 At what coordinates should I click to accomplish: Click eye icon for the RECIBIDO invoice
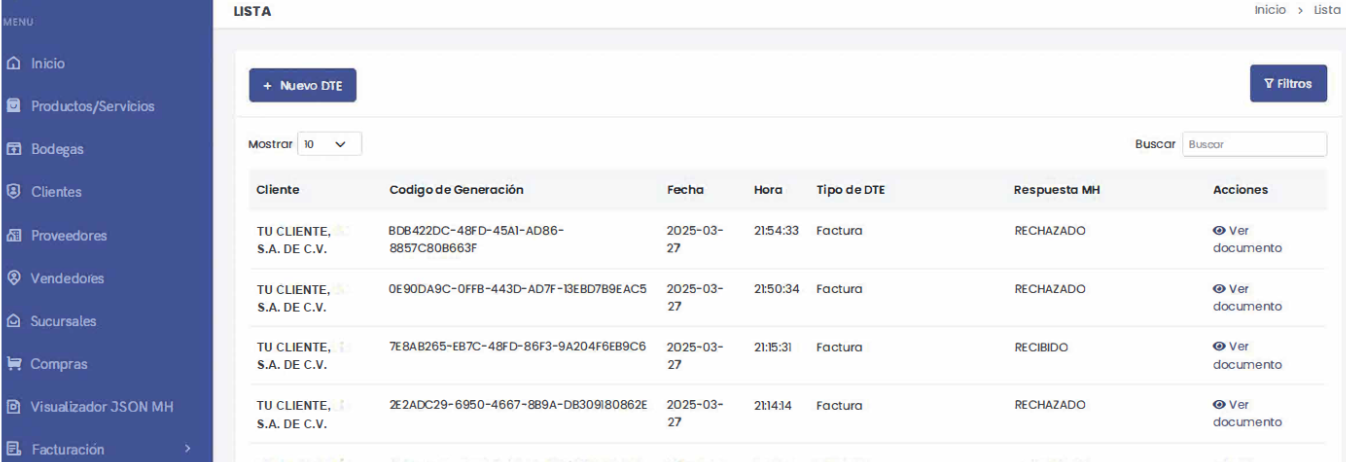coord(1219,347)
